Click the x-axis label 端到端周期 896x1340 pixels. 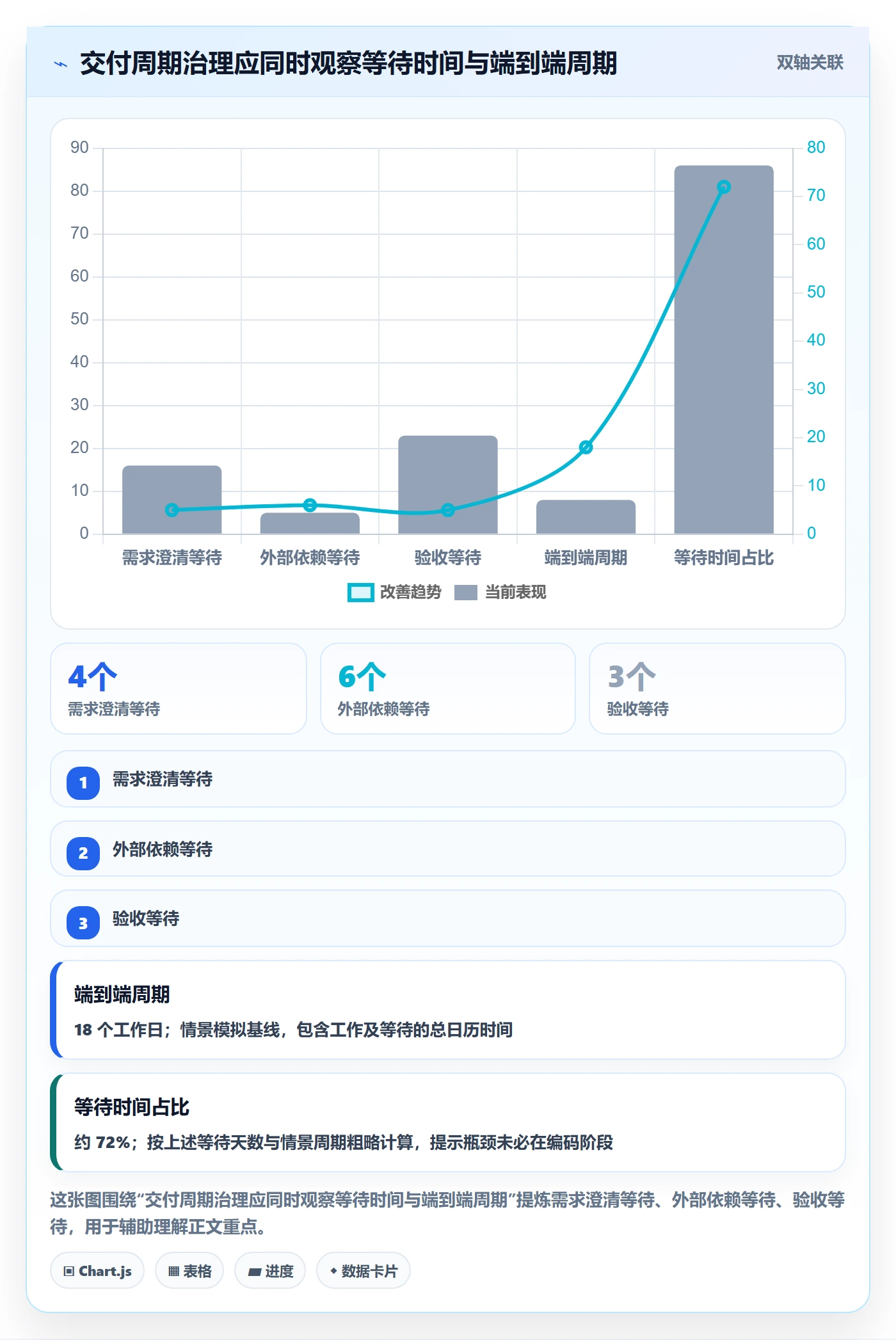pyautogui.click(x=586, y=558)
